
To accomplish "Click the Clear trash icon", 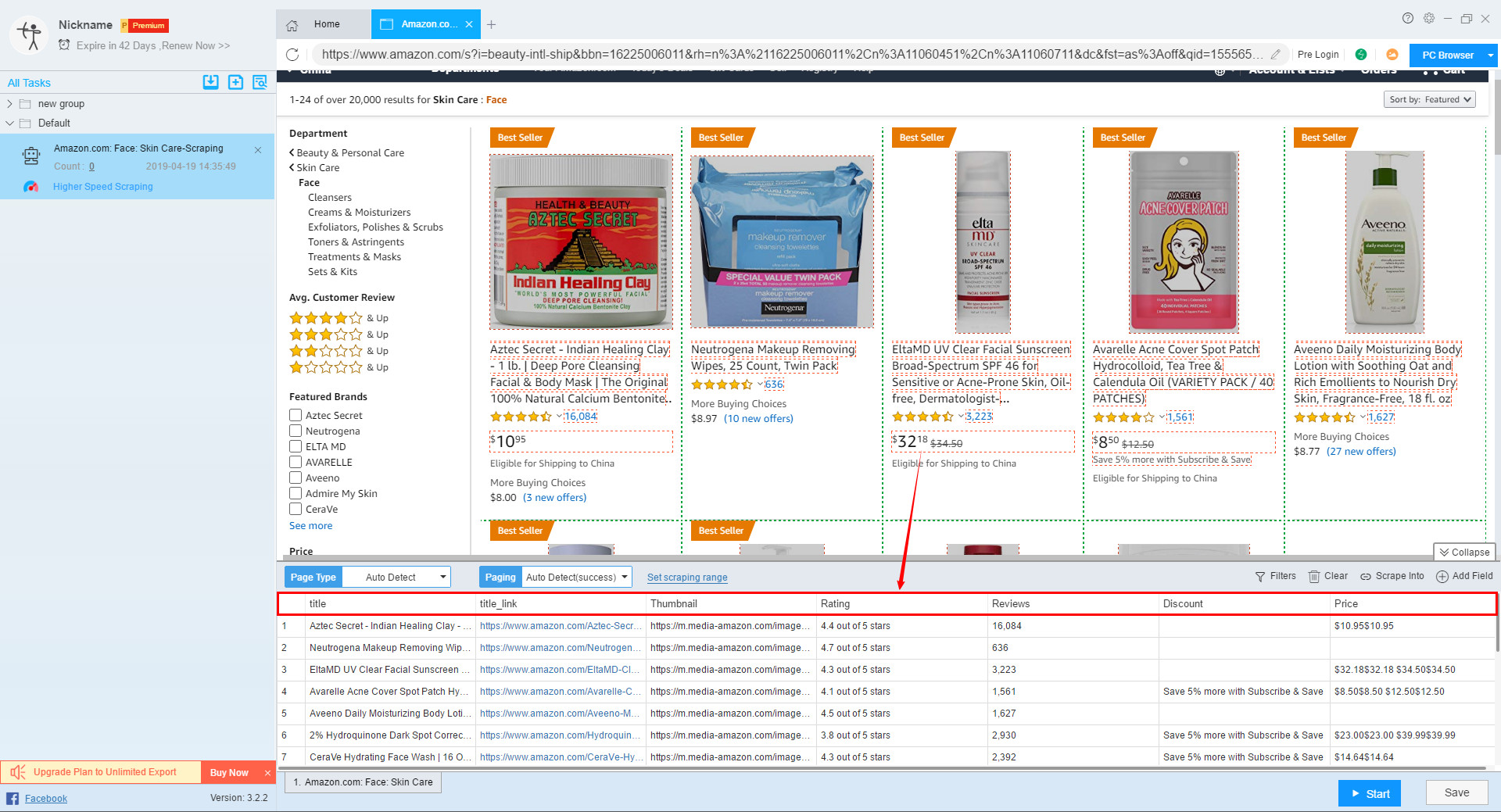I will pyautogui.click(x=1314, y=577).
